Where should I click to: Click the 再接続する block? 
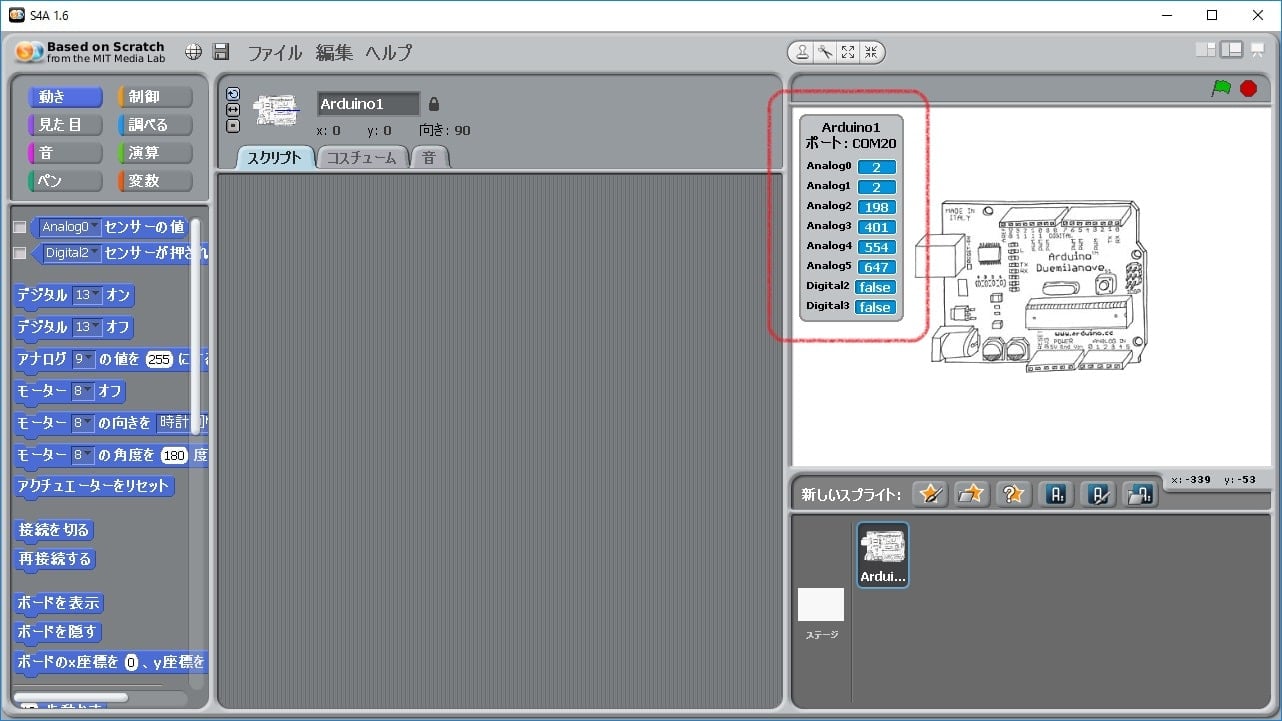point(54,559)
